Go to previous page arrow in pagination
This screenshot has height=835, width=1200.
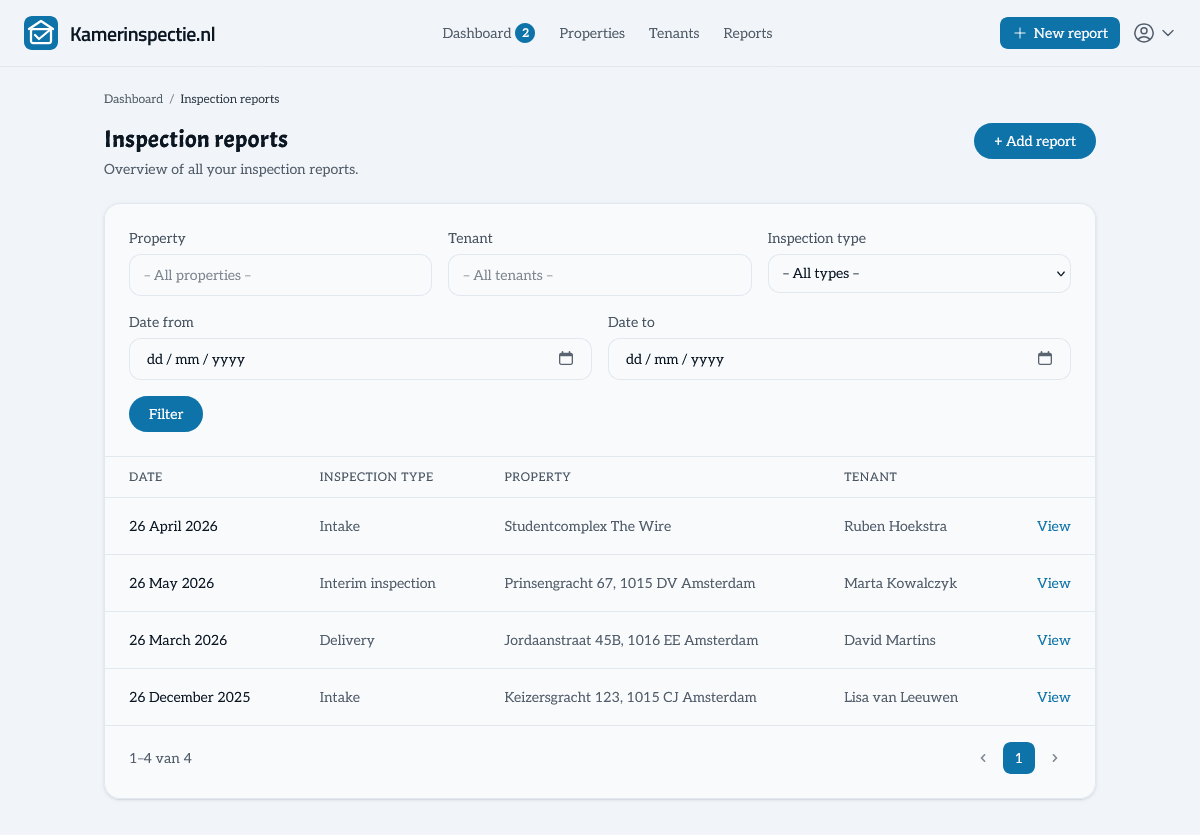pyautogui.click(x=983, y=758)
